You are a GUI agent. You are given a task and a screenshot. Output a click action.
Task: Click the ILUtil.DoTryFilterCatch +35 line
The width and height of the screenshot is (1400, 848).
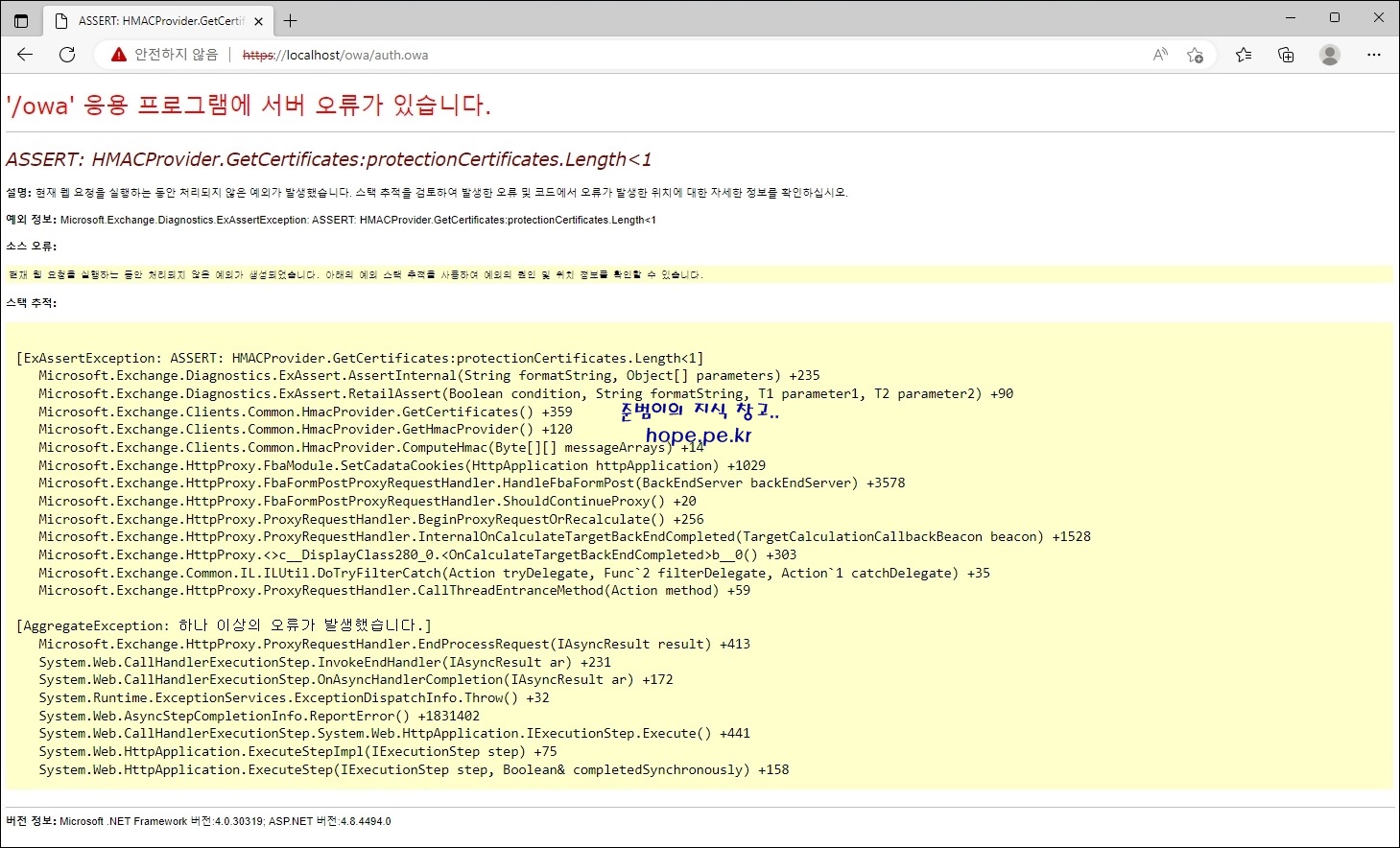[514, 573]
